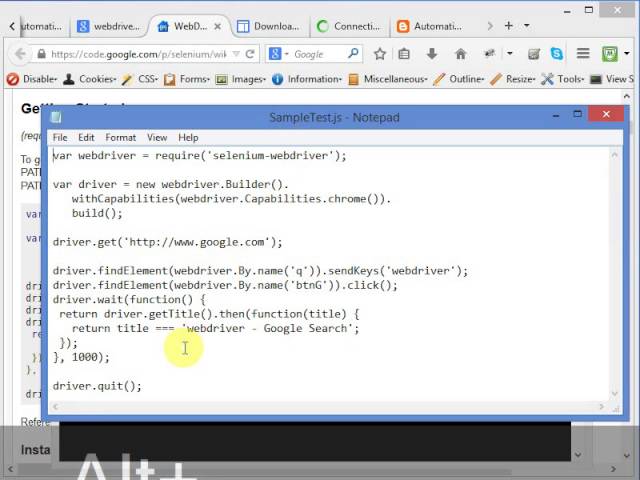Screen dimensions: 640x480
Task: Click the browser page scroll-up arrow
Action: pyautogui.click(x=627, y=96)
